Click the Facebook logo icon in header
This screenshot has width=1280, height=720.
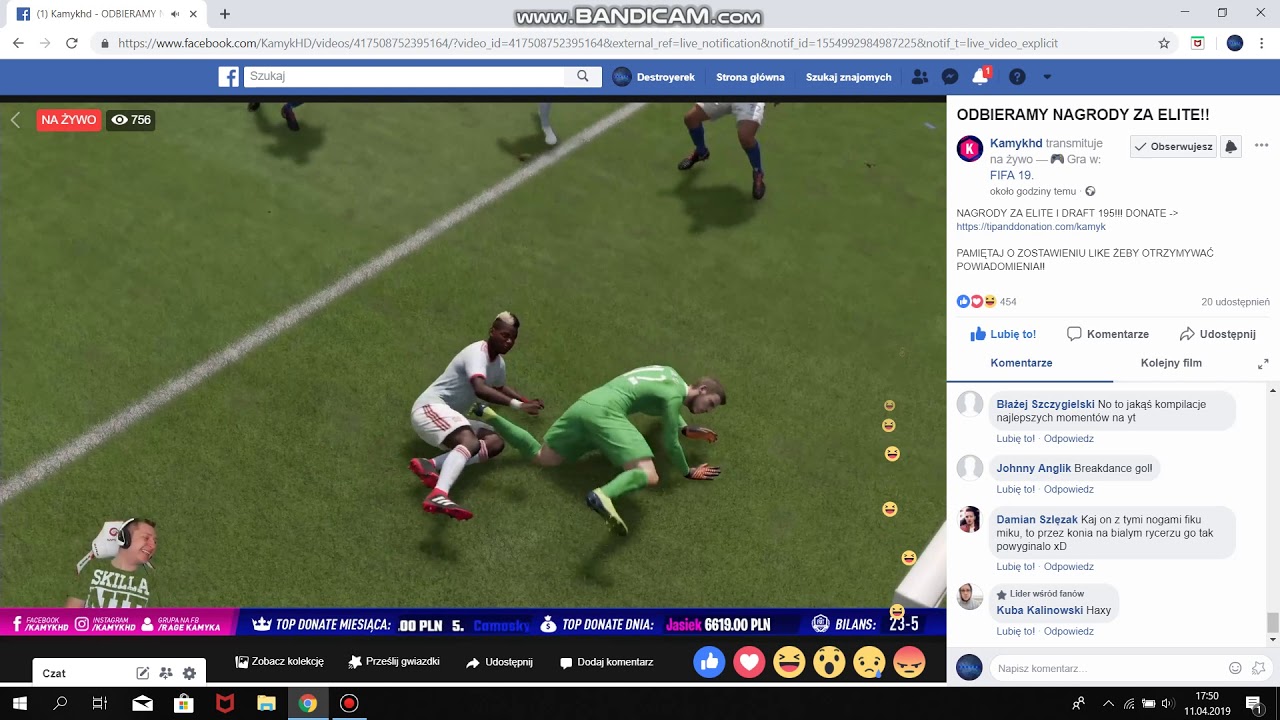point(228,77)
